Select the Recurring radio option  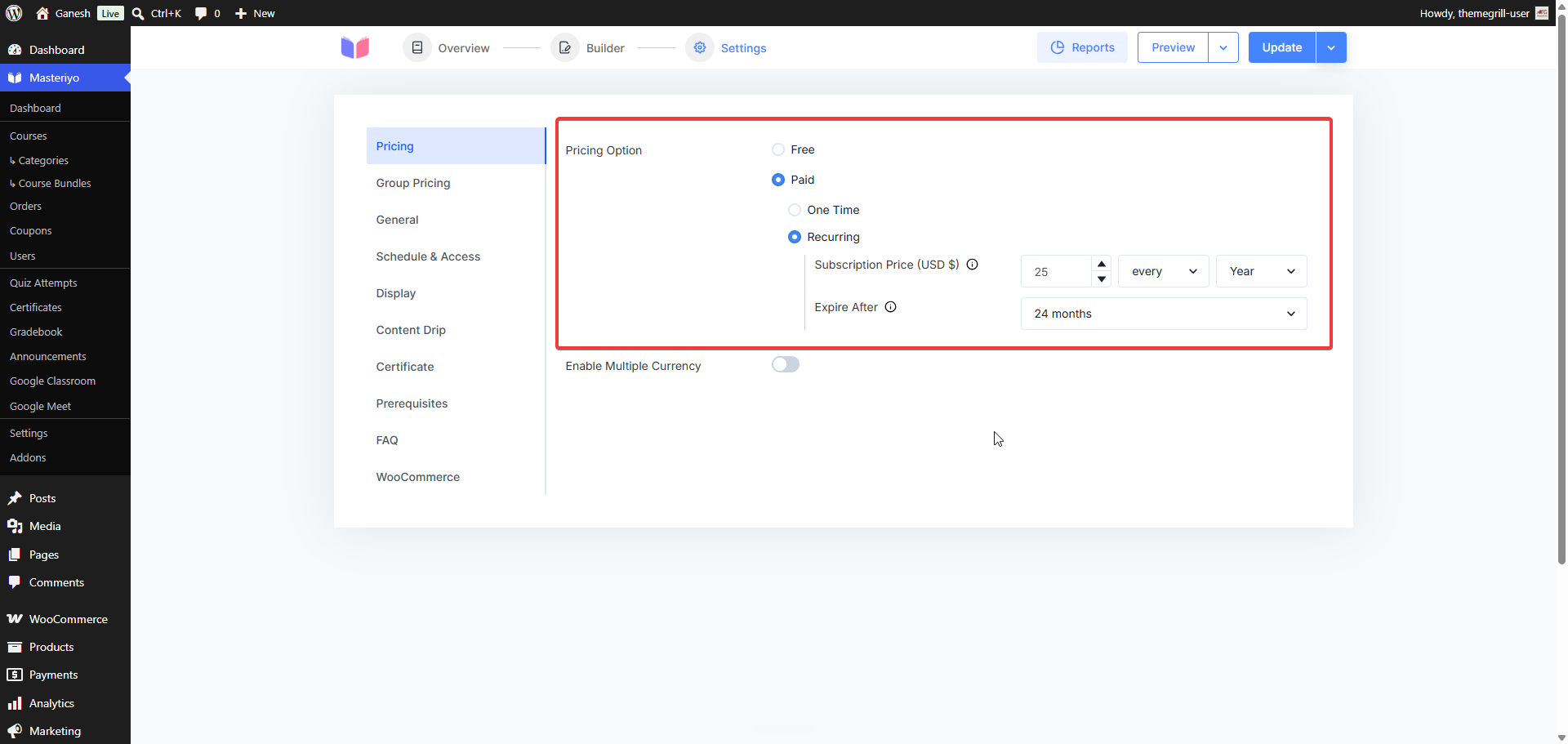coord(795,237)
